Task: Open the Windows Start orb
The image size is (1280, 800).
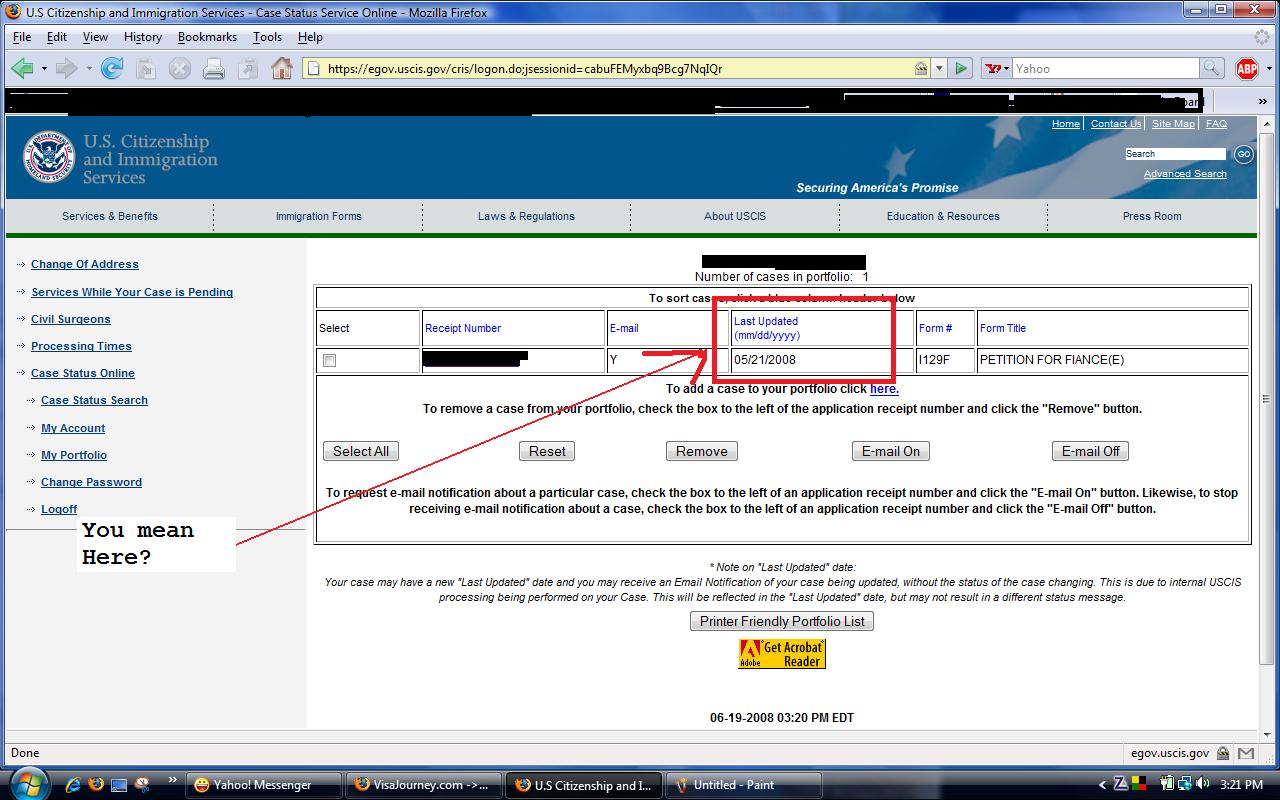Action: pos(27,782)
